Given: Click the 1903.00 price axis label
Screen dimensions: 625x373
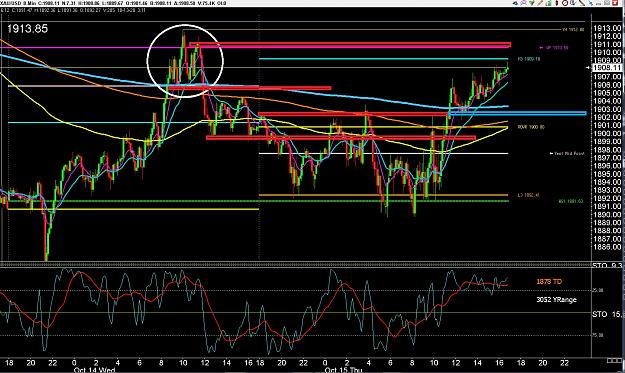Looking at the screenshot, I should pos(607,109).
